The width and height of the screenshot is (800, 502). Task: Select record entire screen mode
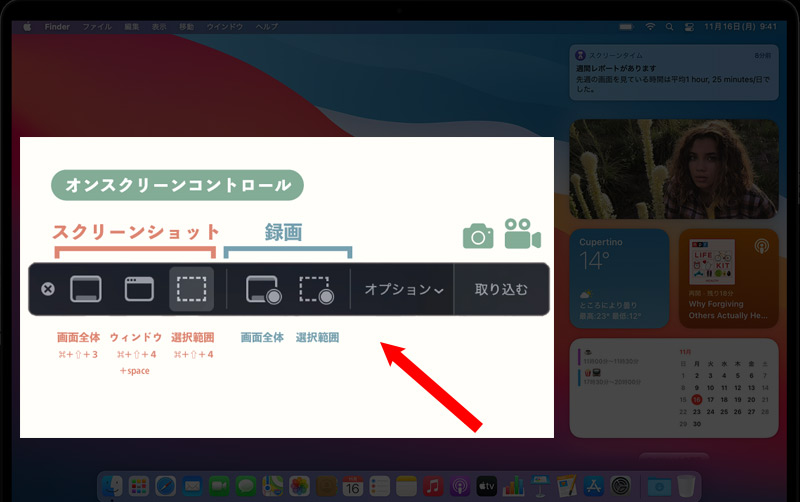pyautogui.click(x=263, y=290)
